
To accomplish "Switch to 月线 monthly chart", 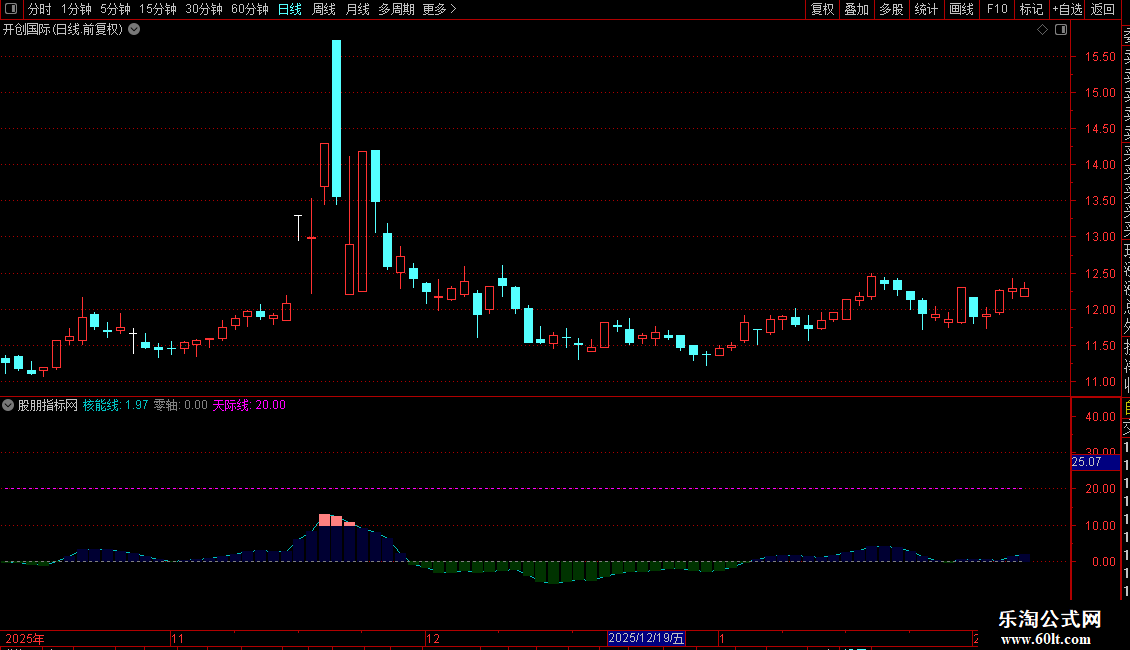I will click(x=357, y=9).
